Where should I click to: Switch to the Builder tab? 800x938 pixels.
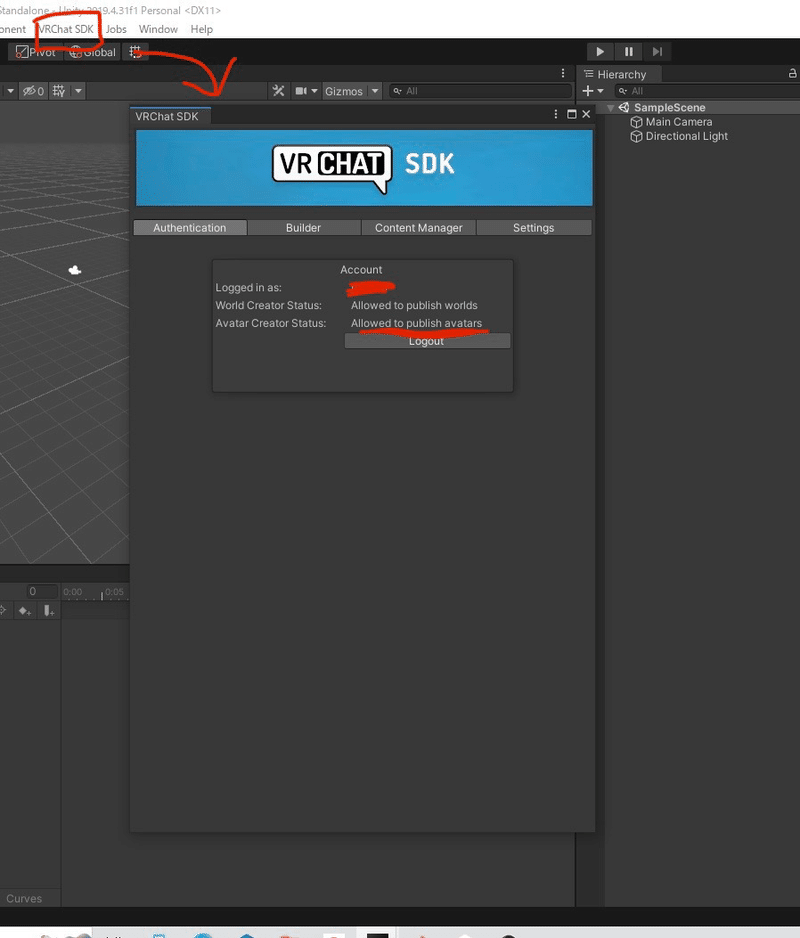point(303,228)
